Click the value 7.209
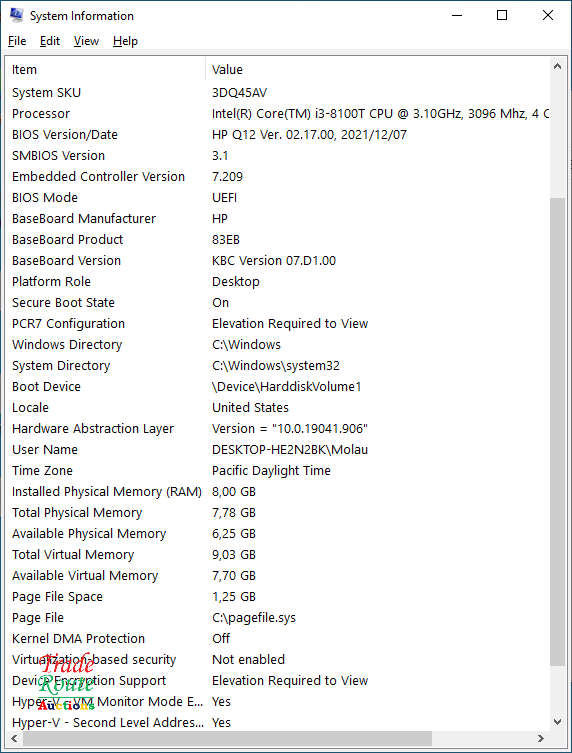The width and height of the screenshot is (572, 753). point(227,177)
